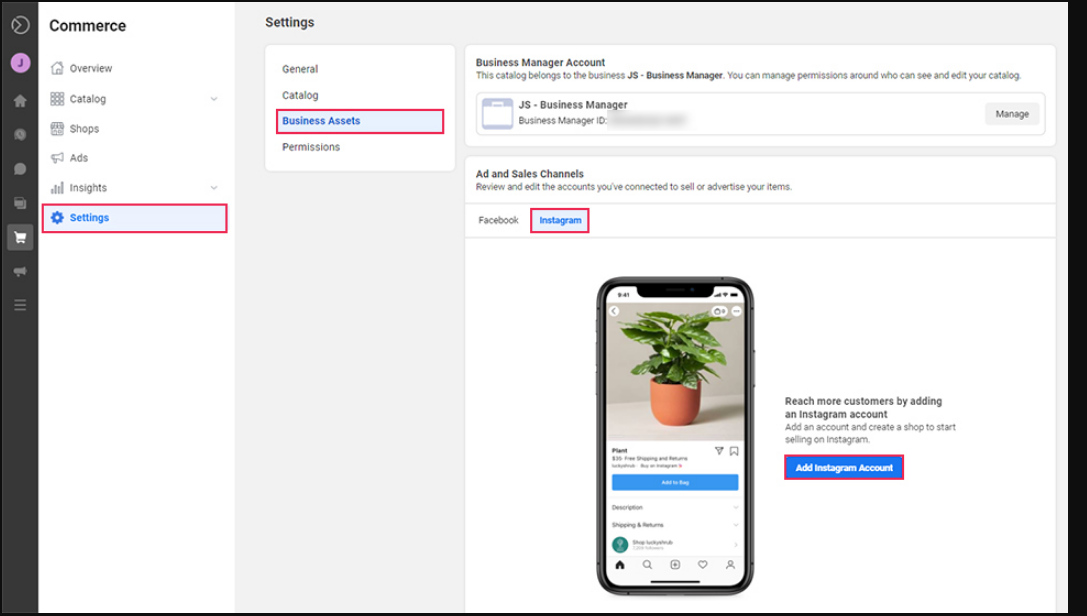Expand Description section in phone preview

(x=674, y=508)
